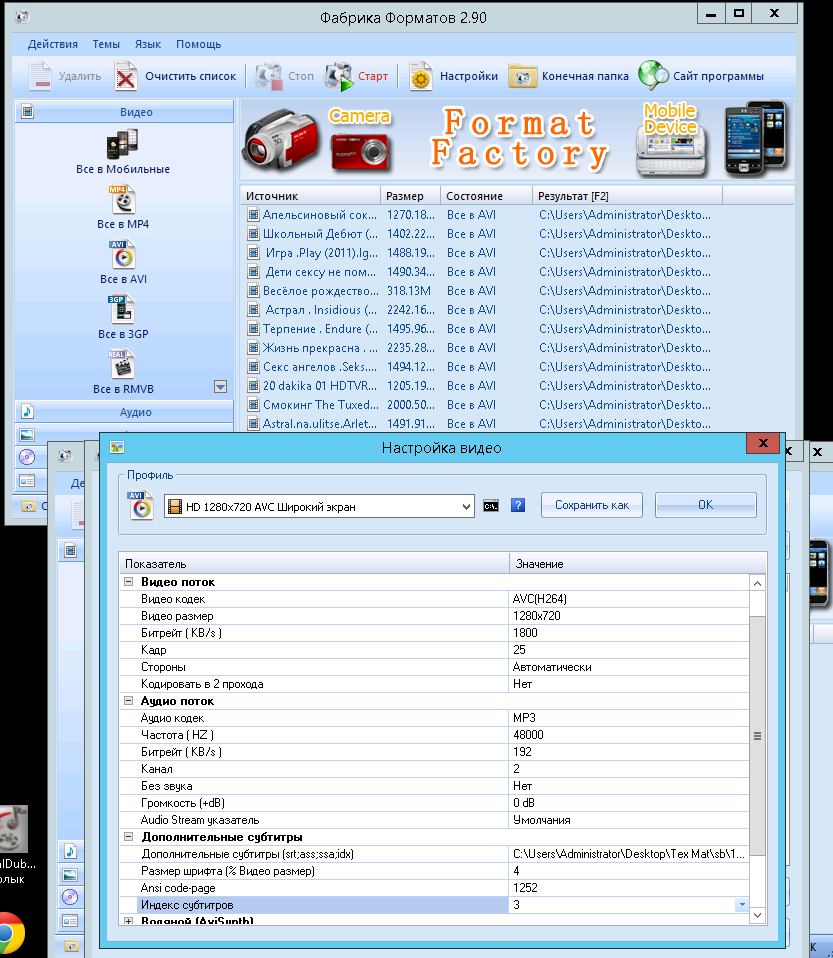
Task: Click the Стоп toolbar icon
Action: 269,76
